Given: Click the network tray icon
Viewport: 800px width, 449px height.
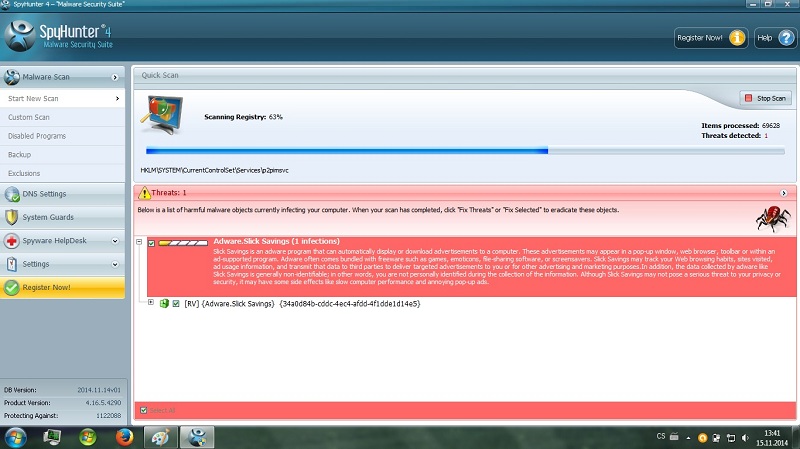Looking at the screenshot, I should [731, 438].
